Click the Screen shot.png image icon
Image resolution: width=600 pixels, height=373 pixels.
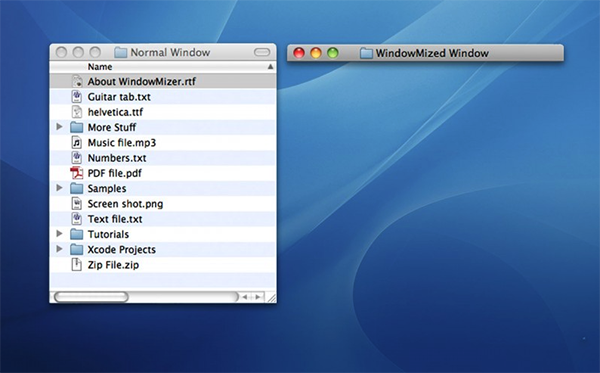(x=77, y=204)
